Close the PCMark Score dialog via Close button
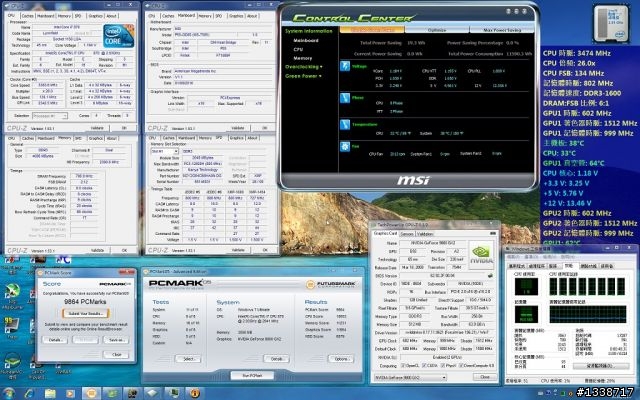Image resolution: width=640 pixels, height=400 pixels. [116, 354]
